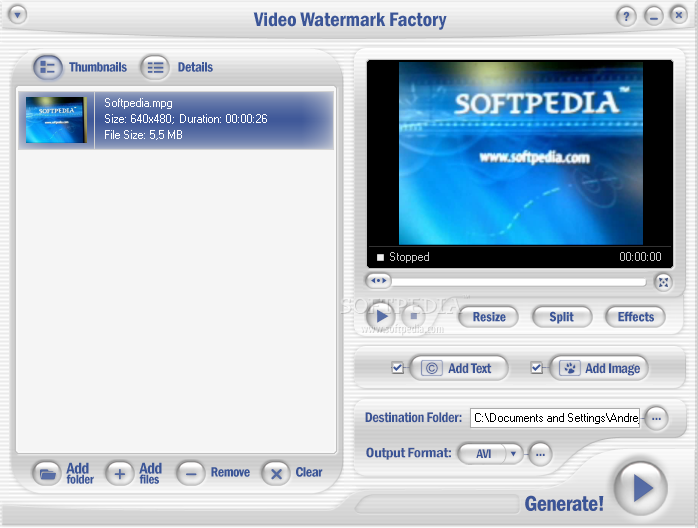Click the Add files plus icon
Screen dimensions: 698x528
tap(119, 473)
